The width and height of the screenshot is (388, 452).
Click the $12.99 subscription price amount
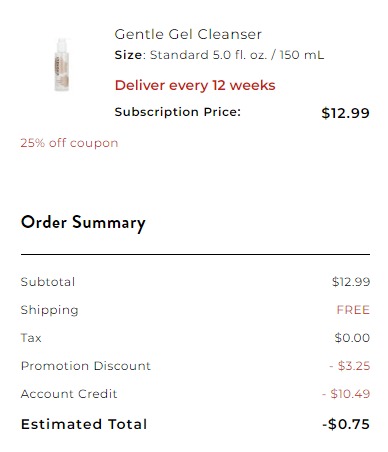[x=345, y=113]
